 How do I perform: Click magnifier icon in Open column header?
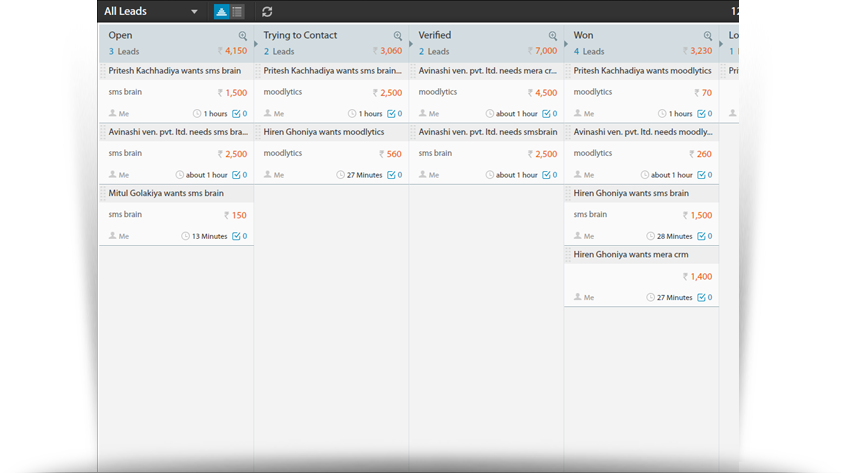pos(242,36)
